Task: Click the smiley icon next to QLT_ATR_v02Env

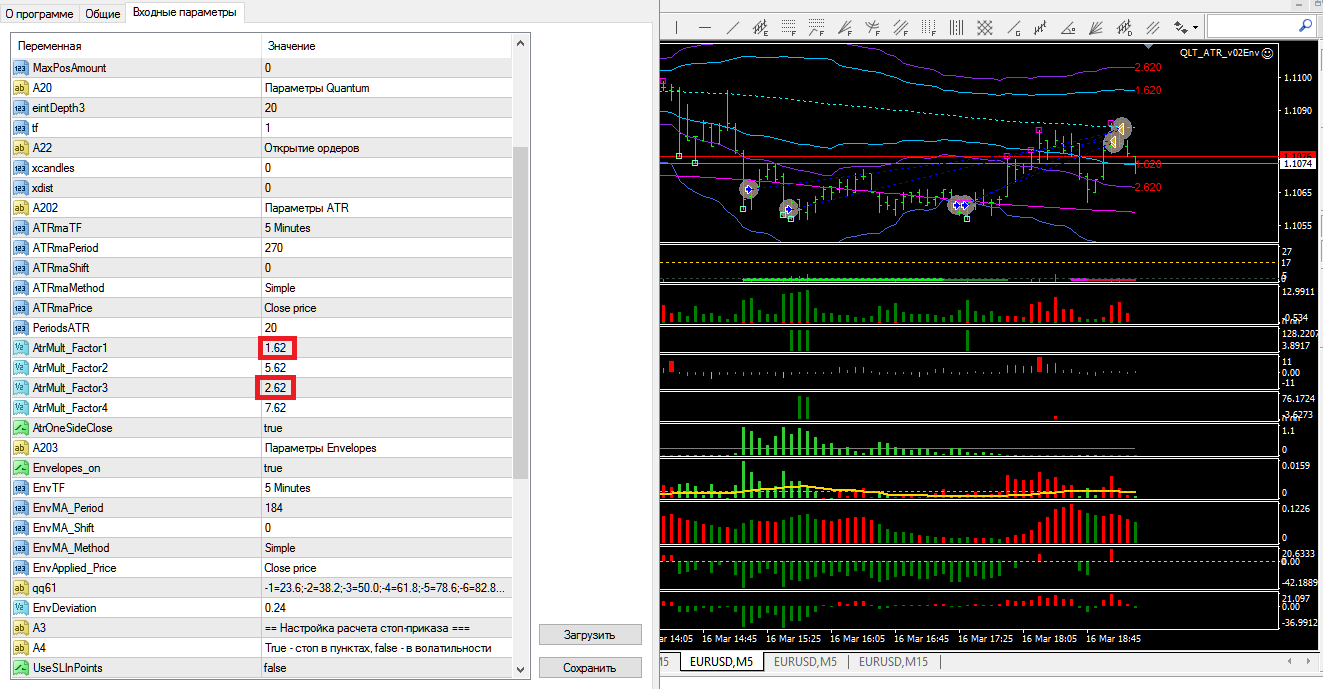Action: coord(1268,53)
